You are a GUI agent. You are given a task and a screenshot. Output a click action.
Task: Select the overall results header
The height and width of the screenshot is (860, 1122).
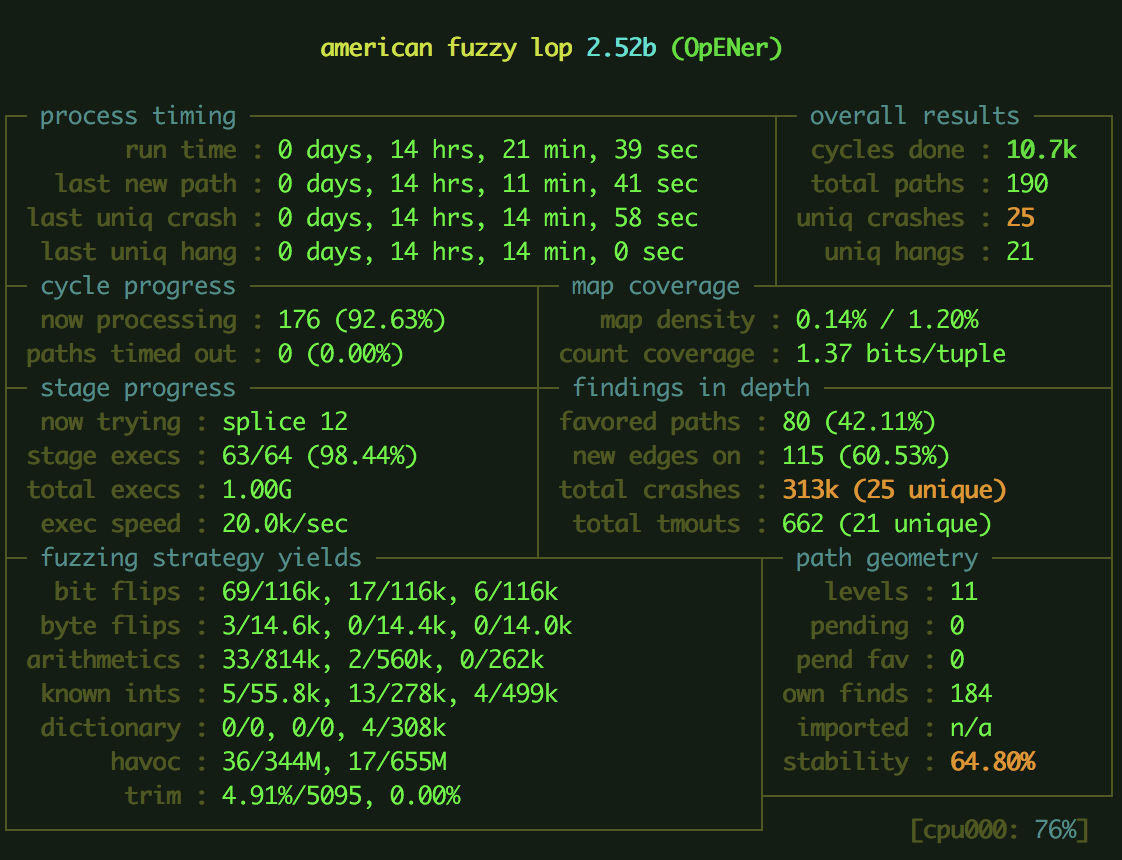point(917,115)
